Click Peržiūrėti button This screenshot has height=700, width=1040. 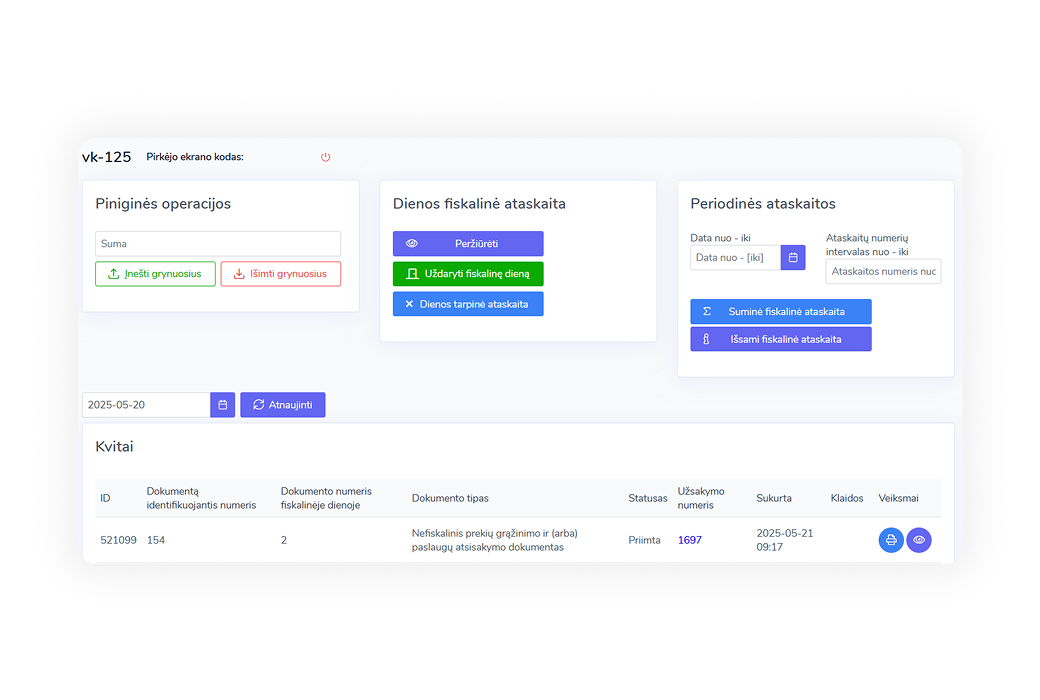[x=468, y=244]
